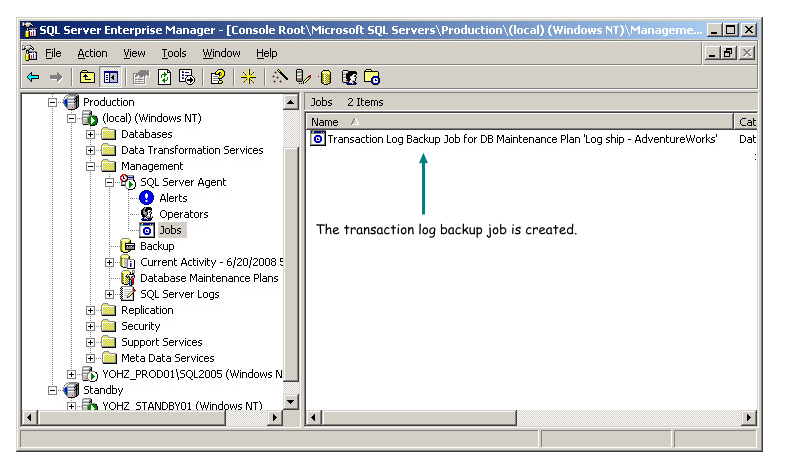
Task: Click the New Database cylinder icon
Action: click(325, 77)
